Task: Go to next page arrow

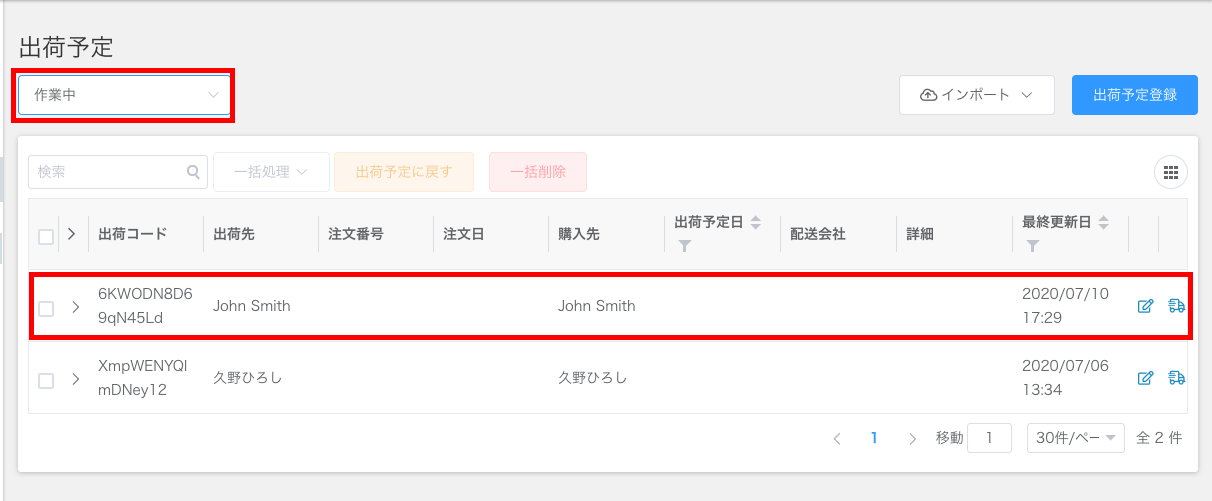Action: click(912, 438)
